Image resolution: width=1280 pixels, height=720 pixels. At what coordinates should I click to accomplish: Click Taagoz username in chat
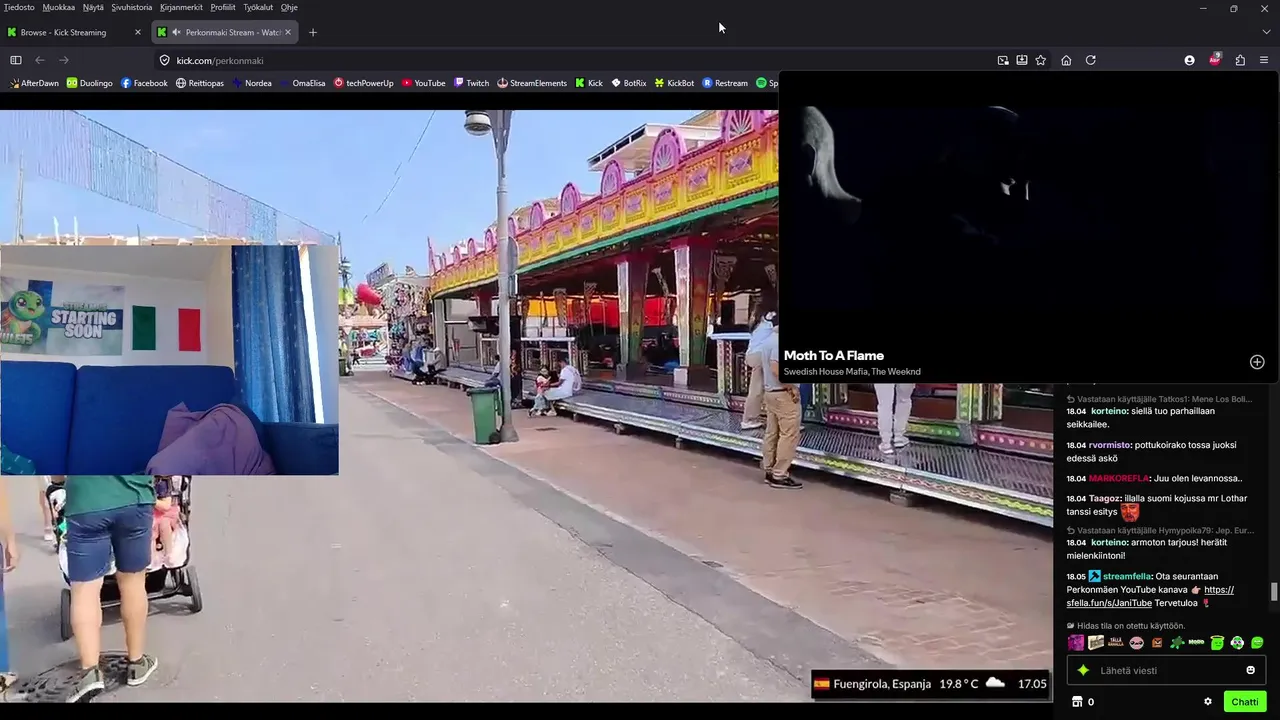[1105, 498]
